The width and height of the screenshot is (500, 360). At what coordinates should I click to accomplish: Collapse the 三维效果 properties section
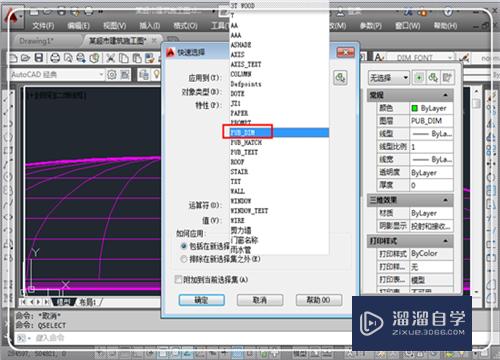pyautogui.click(x=445, y=200)
